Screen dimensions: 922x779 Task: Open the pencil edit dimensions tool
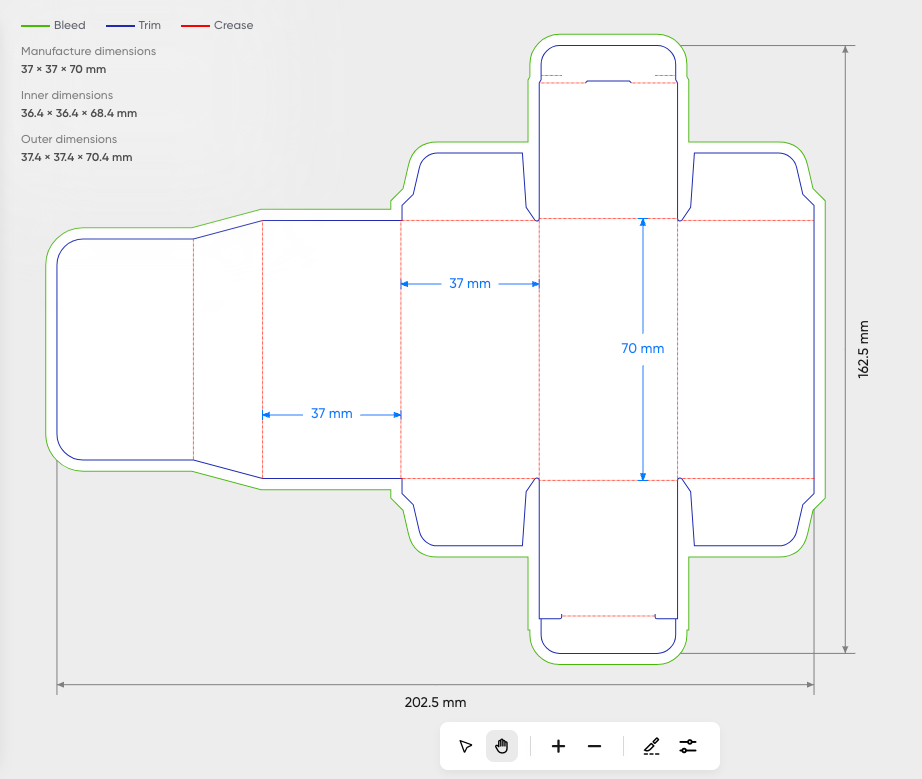pos(652,746)
